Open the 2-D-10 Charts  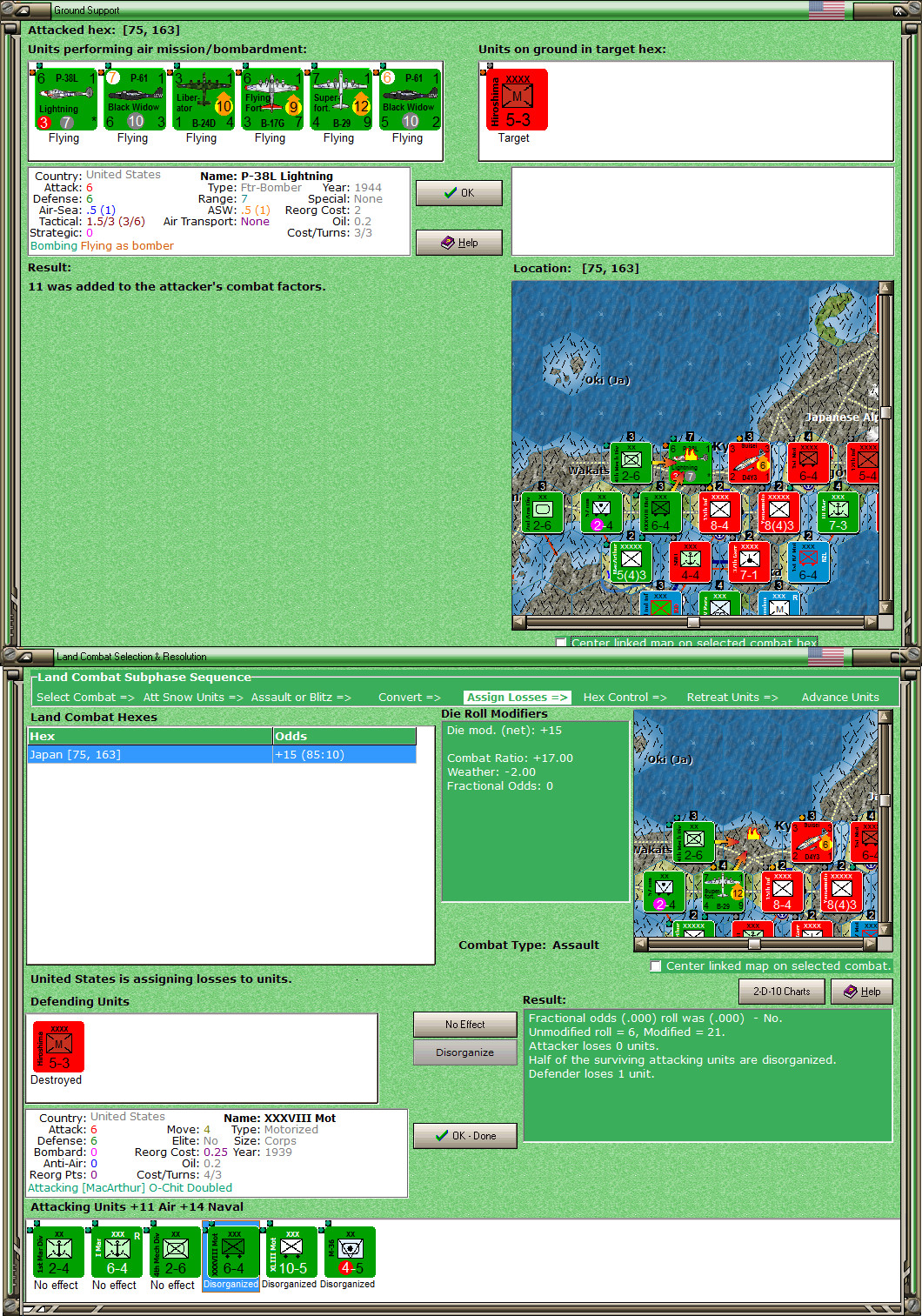pyautogui.click(x=781, y=992)
